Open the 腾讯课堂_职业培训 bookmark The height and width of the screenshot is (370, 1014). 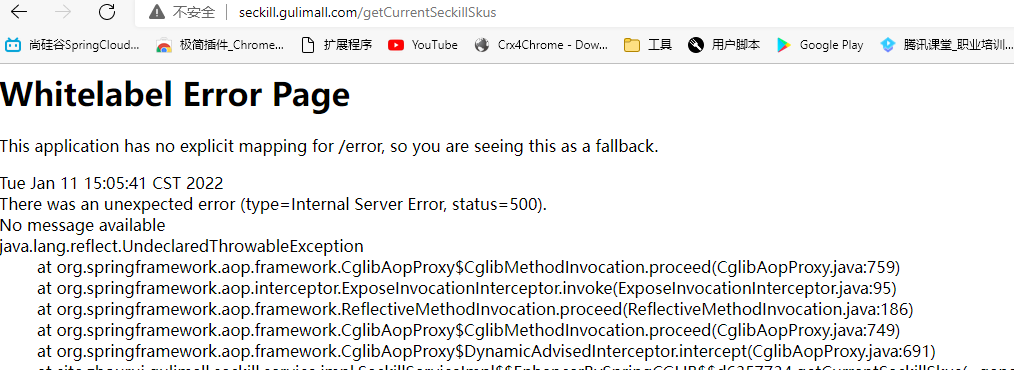pos(946,45)
